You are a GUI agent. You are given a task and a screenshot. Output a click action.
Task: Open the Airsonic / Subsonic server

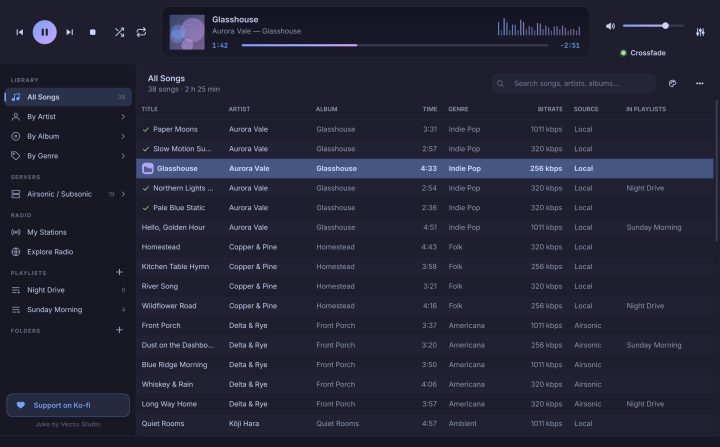(x=68, y=194)
